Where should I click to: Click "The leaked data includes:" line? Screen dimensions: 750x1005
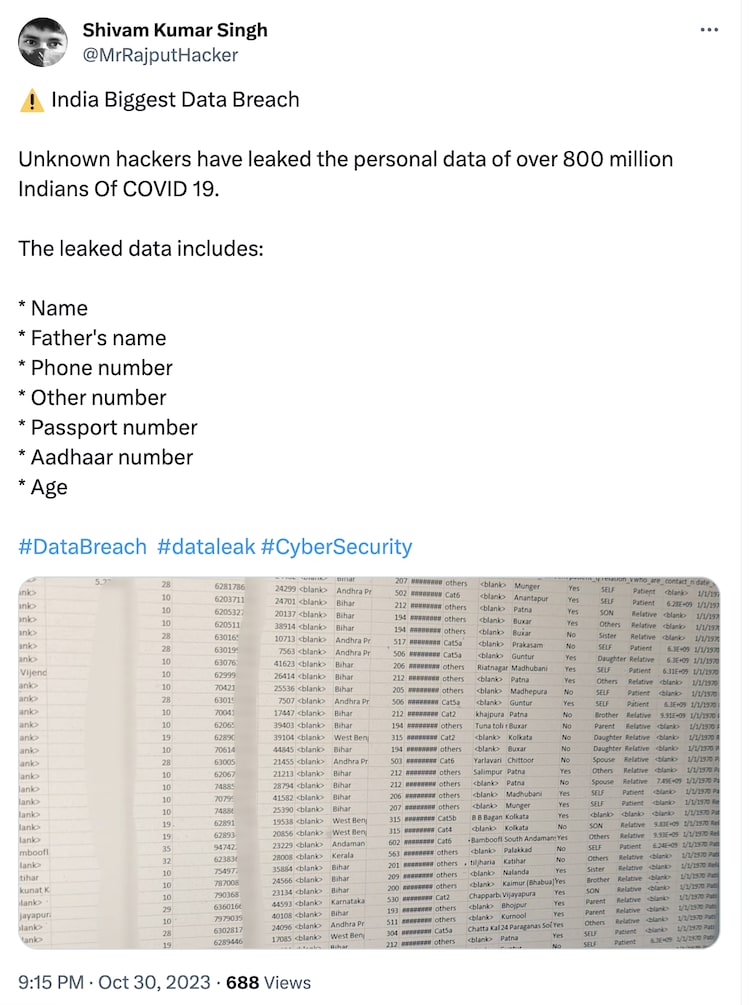pyautogui.click(x=141, y=248)
